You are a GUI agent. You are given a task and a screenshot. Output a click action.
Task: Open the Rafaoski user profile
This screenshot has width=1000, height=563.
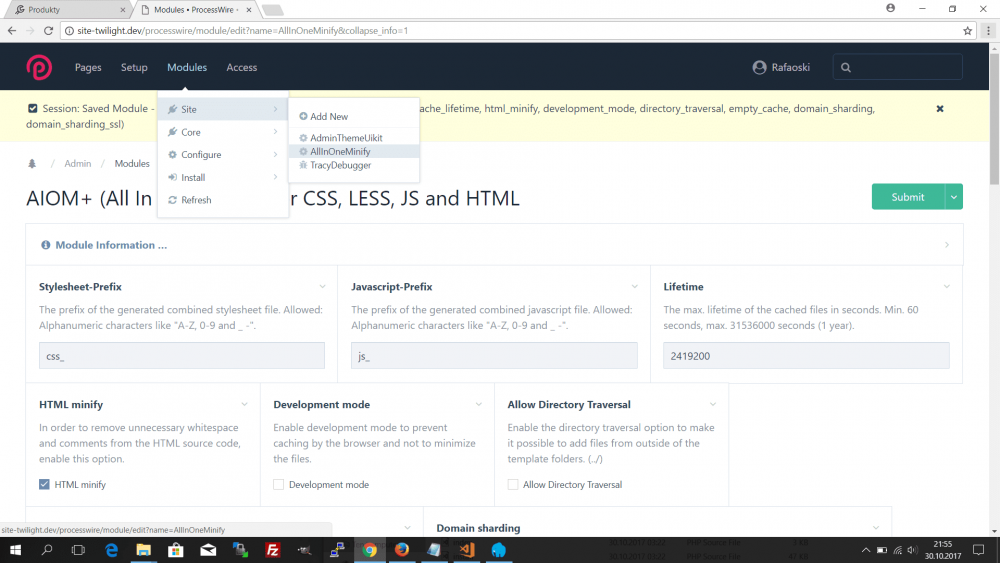(x=783, y=67)
